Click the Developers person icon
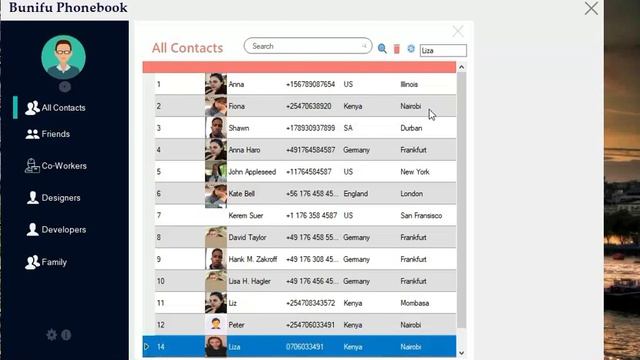This screenshot has height=360, width=640. 32,229
